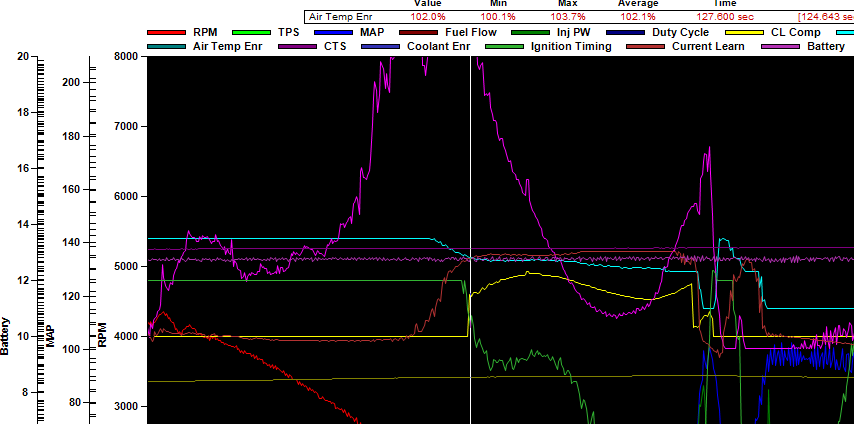
Task: Click the Average value 102.1% cell
Action: tap(638, 17)
